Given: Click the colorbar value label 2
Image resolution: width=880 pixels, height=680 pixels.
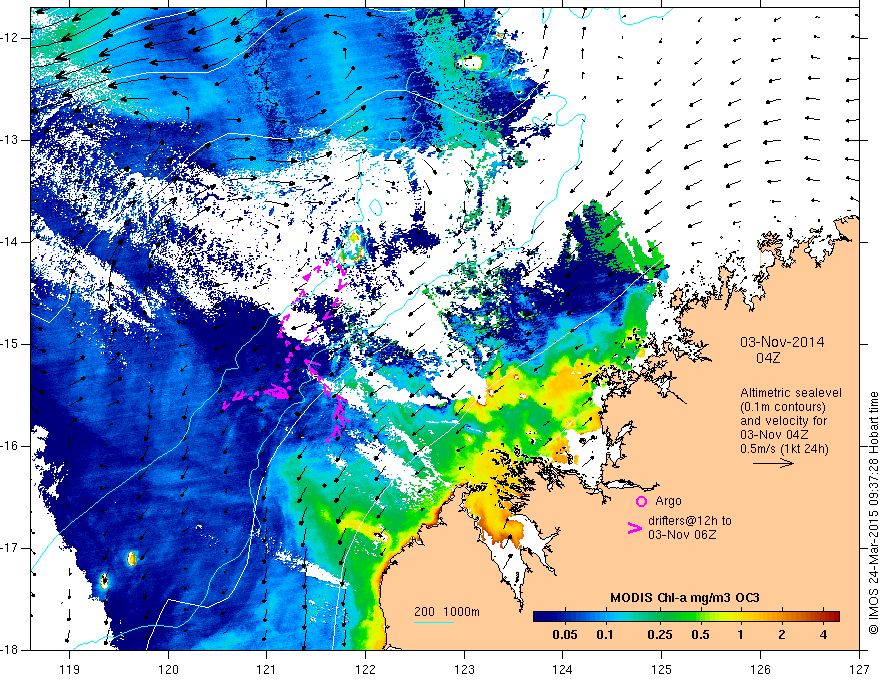Looking at the screenshot, I should click(782, 635).
